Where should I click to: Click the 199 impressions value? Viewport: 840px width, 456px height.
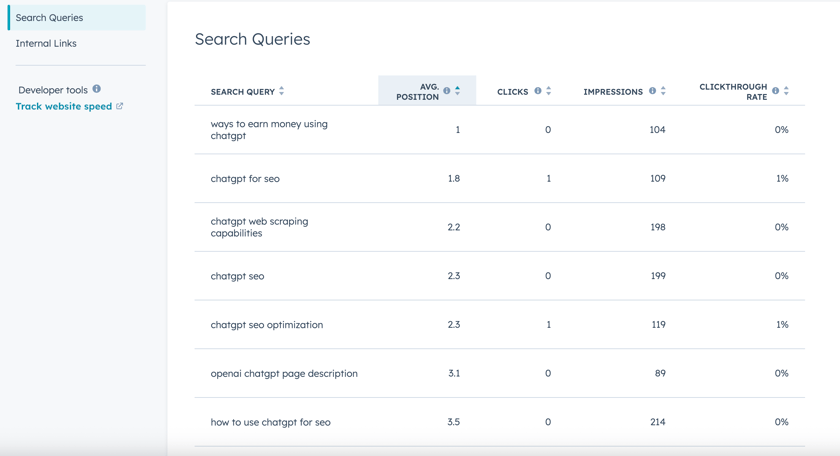pyautogui.click(x=658, y=276)
